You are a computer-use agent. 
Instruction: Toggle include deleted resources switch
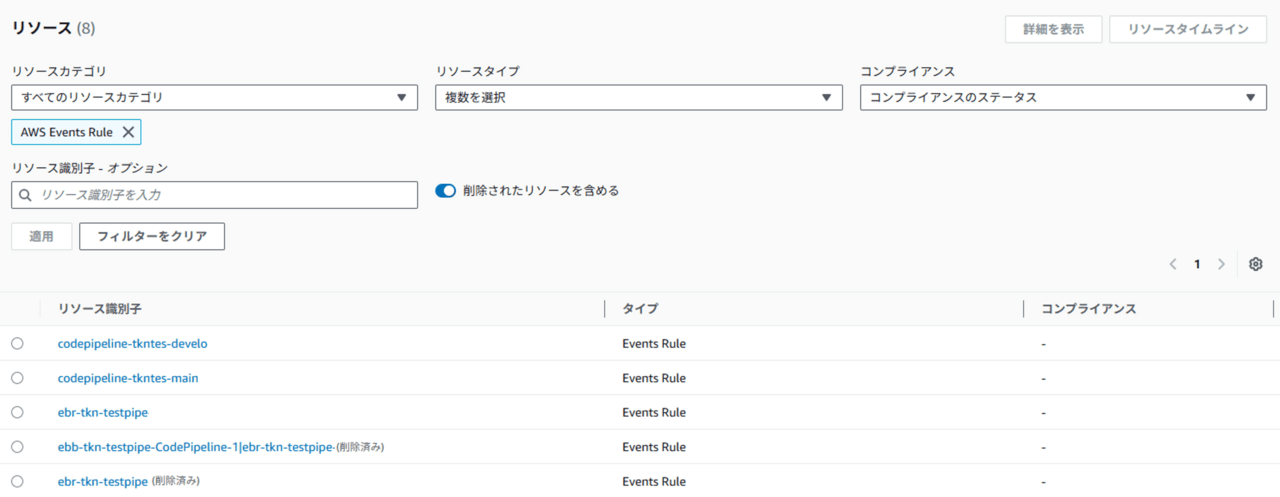[446, 190]
